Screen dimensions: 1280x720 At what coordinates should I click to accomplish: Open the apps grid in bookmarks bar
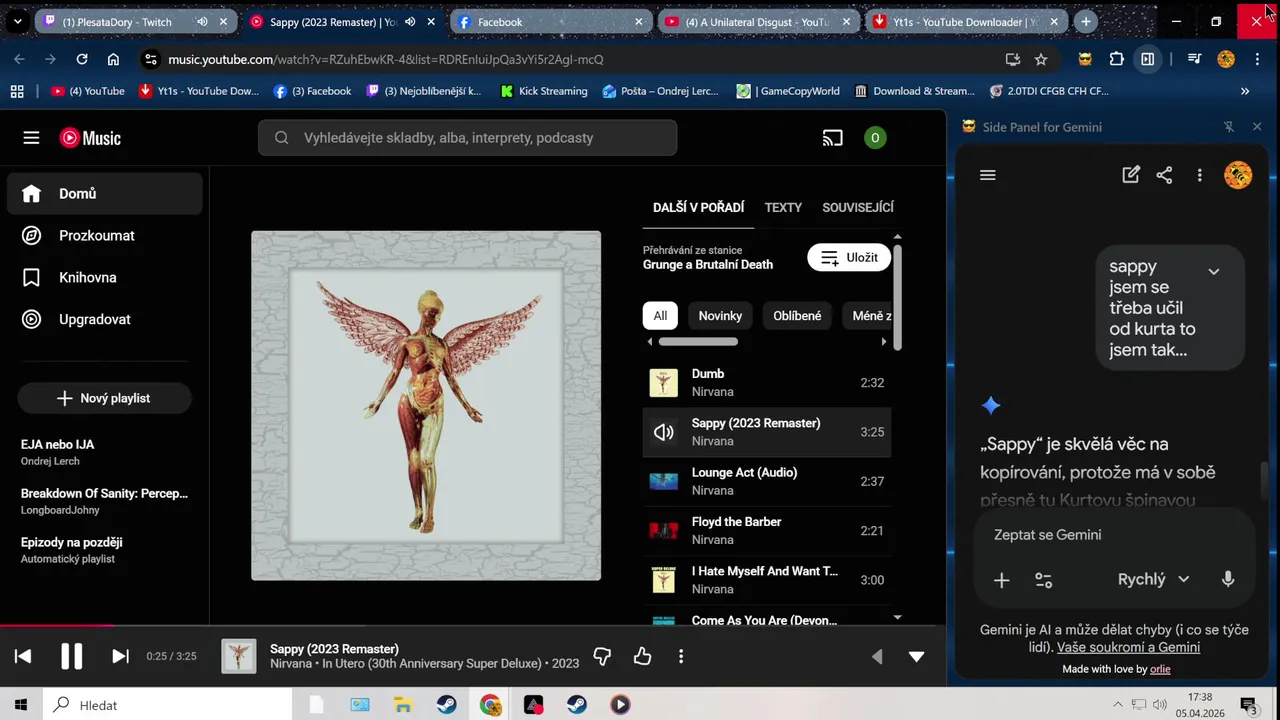coord(17,91)
